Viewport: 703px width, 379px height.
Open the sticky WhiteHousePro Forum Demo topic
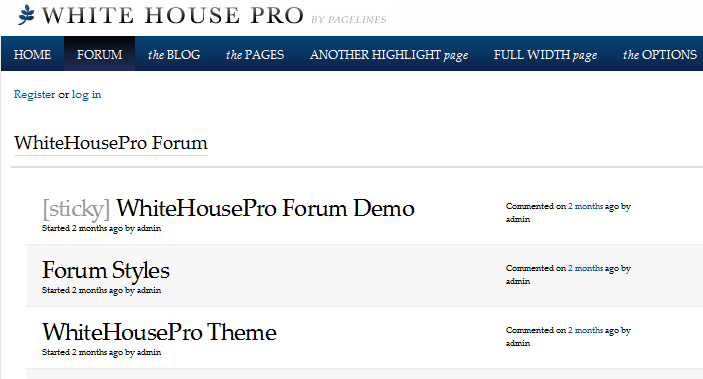[265, 208]
